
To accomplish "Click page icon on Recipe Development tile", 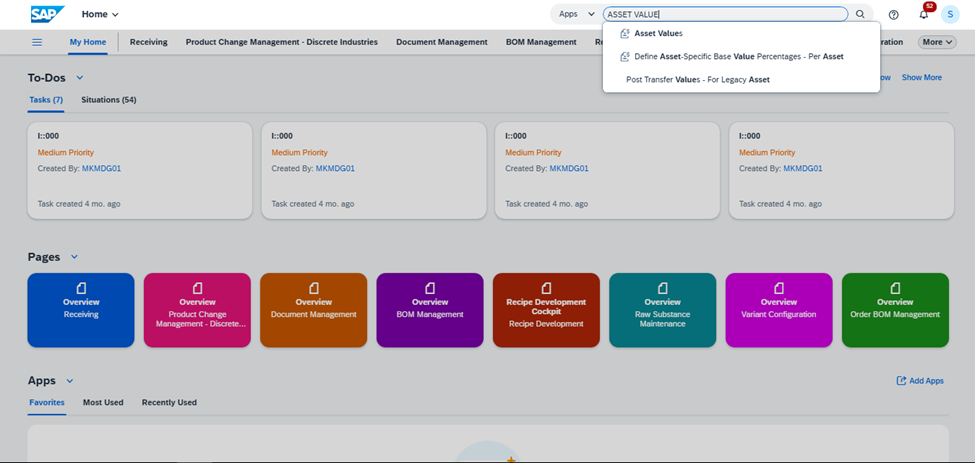I will (x=546, y=288).
